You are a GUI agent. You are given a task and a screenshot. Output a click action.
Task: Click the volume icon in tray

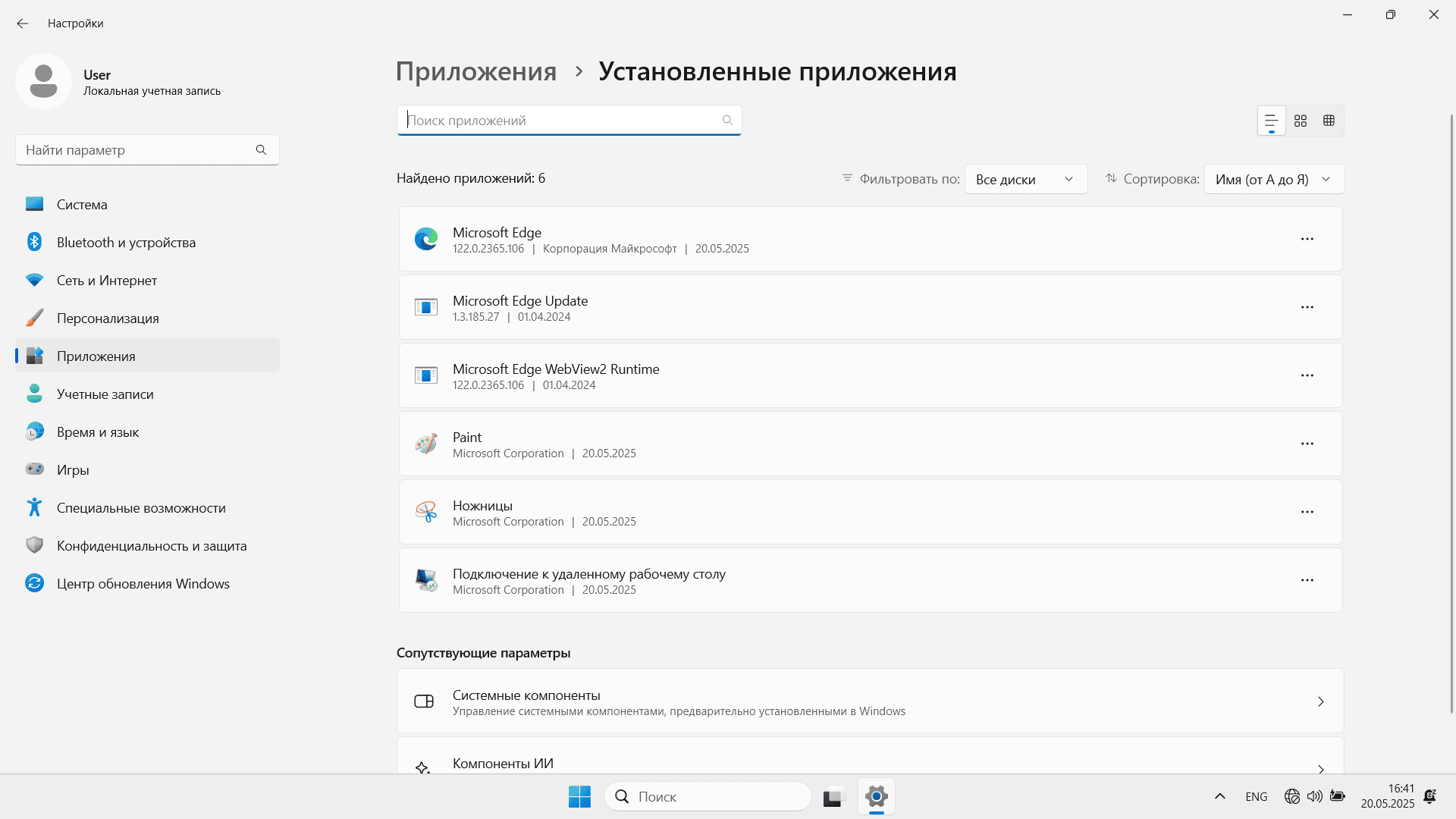pos(1315,796)
